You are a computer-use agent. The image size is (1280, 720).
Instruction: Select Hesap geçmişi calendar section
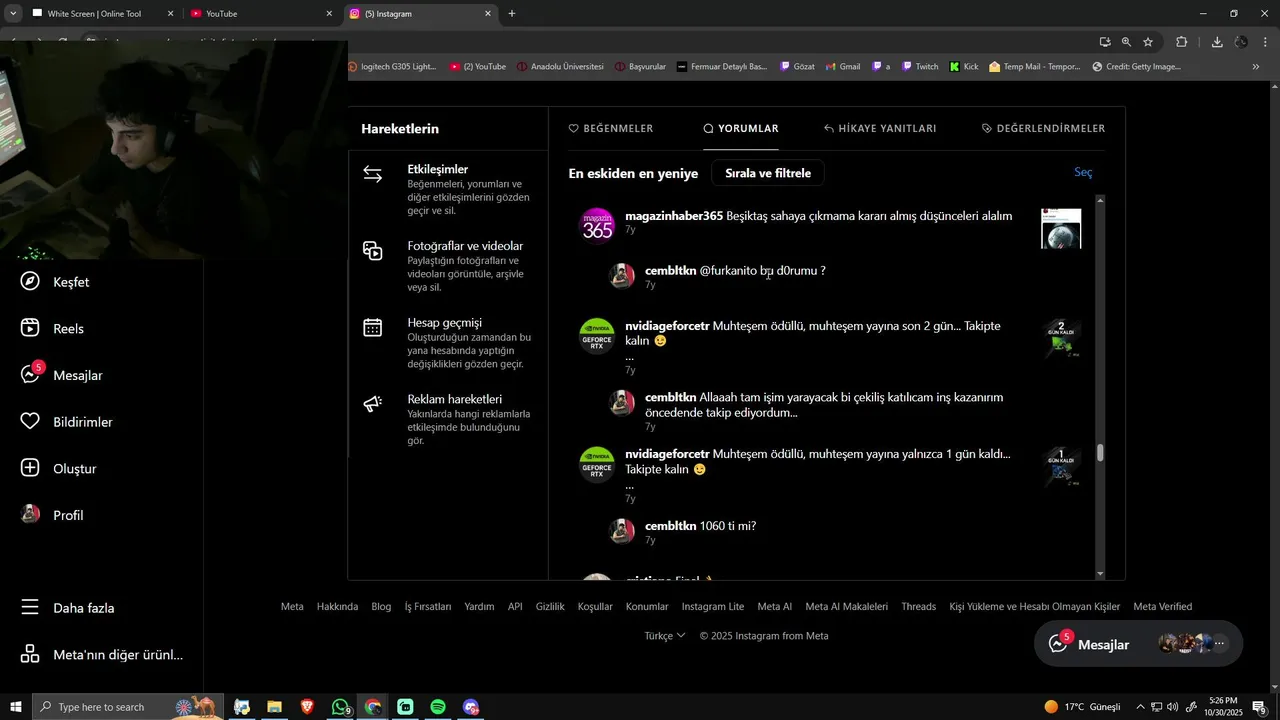click(x=448, y=343)
